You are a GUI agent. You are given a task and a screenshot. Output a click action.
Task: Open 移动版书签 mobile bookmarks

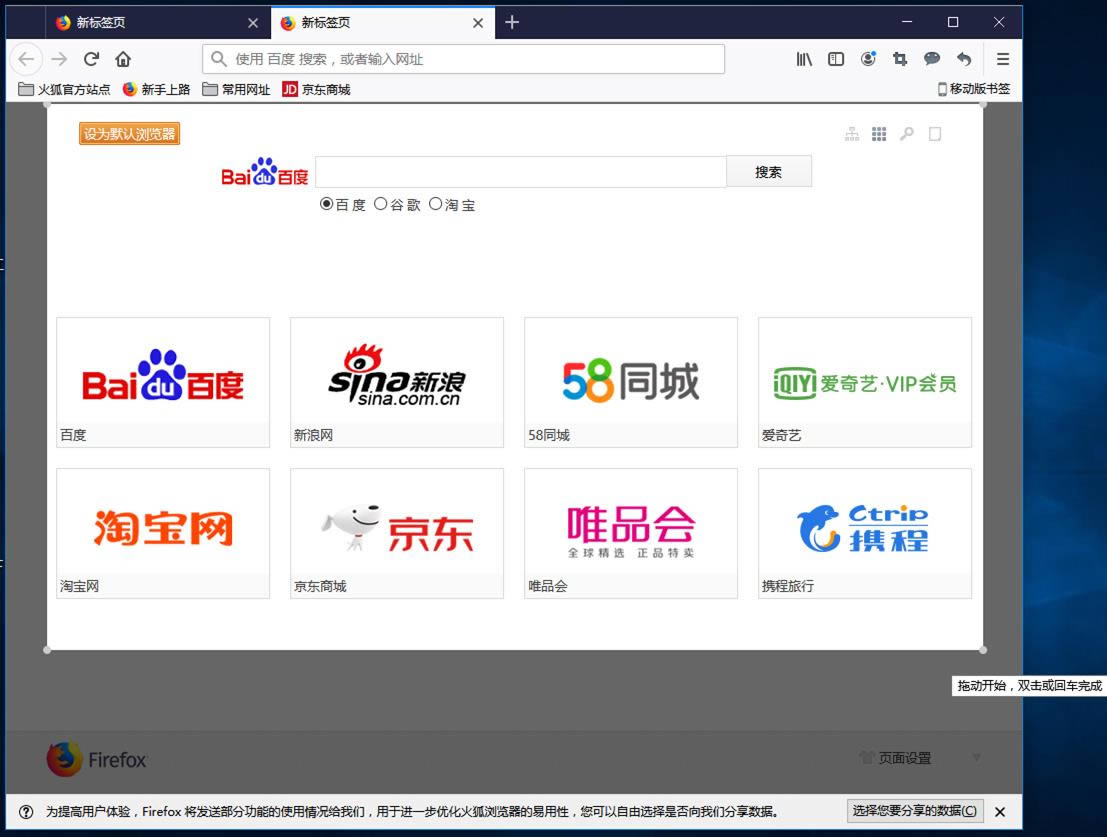coord(974,89)
